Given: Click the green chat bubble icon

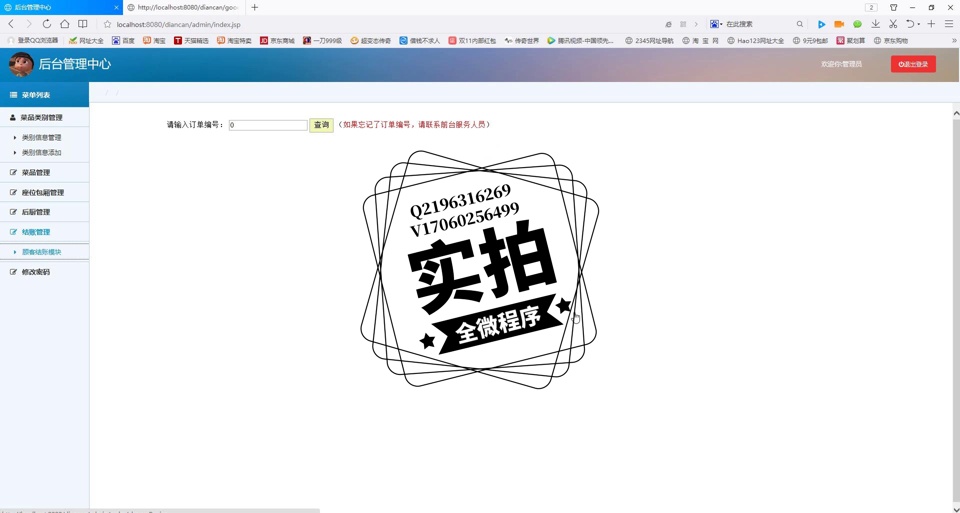Looking at the screenshot, I should [857, 24].
